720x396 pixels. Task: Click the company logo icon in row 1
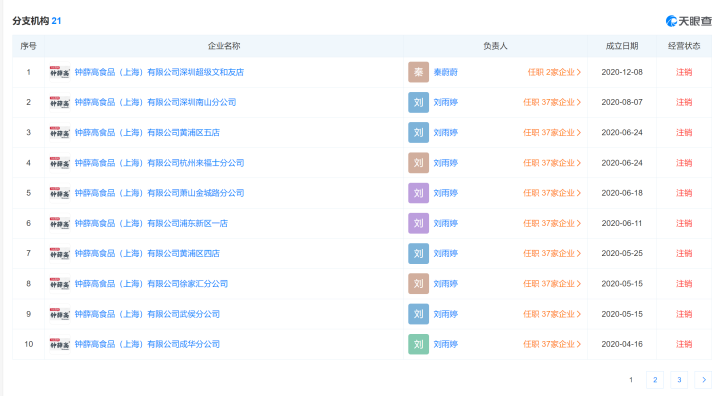(x=60, y=72)
